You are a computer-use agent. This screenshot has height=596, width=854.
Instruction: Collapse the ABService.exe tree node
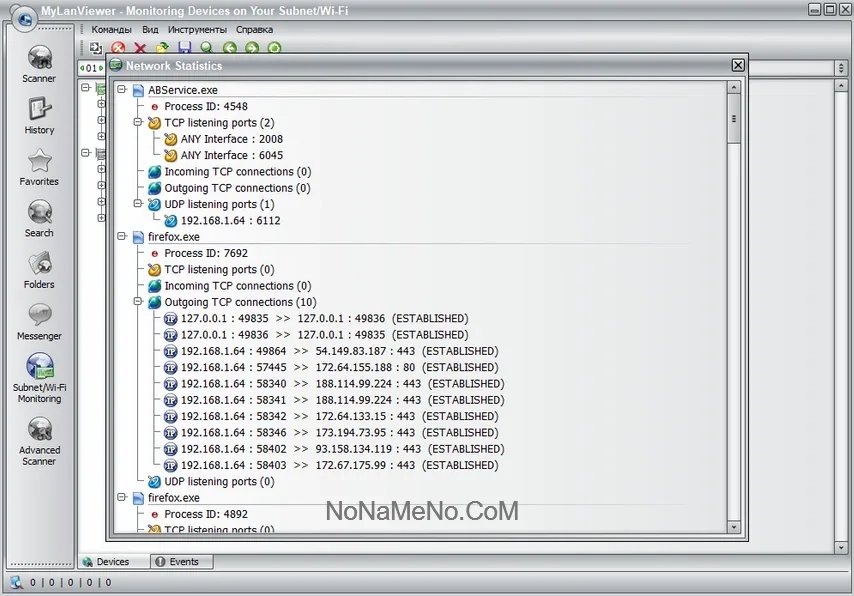[x=122, y=90]
